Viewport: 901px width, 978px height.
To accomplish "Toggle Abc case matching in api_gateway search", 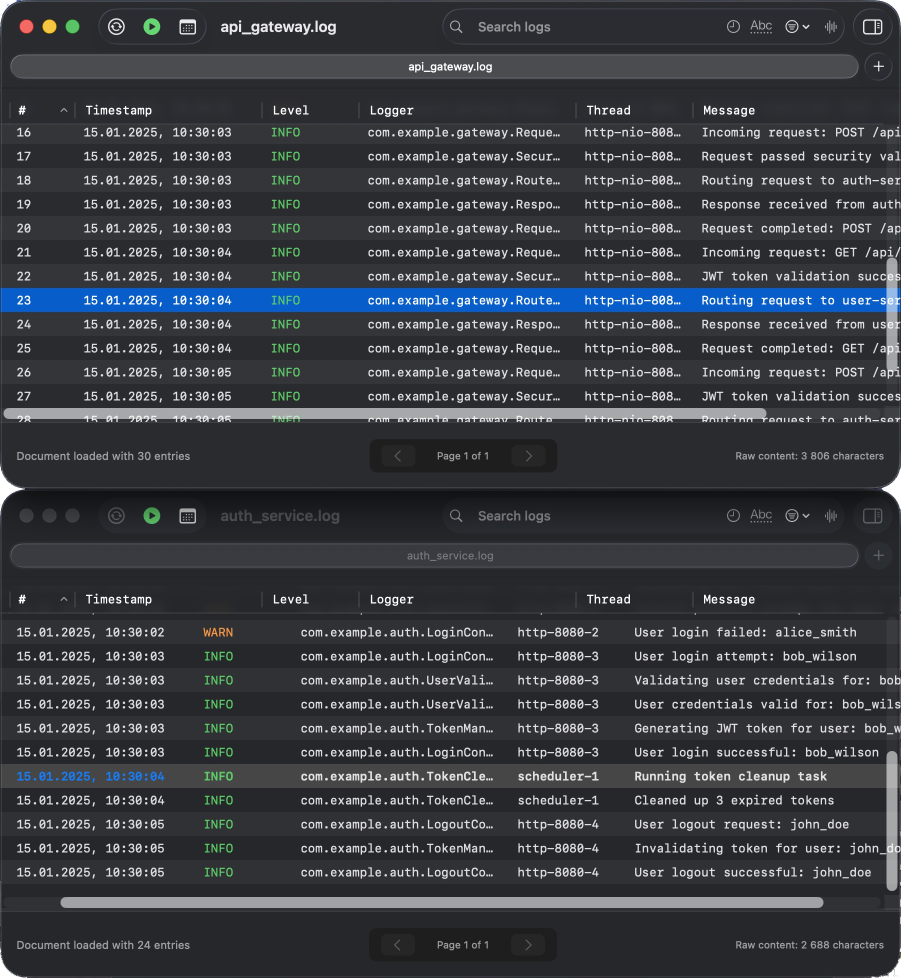I will [x=761, y=27].
